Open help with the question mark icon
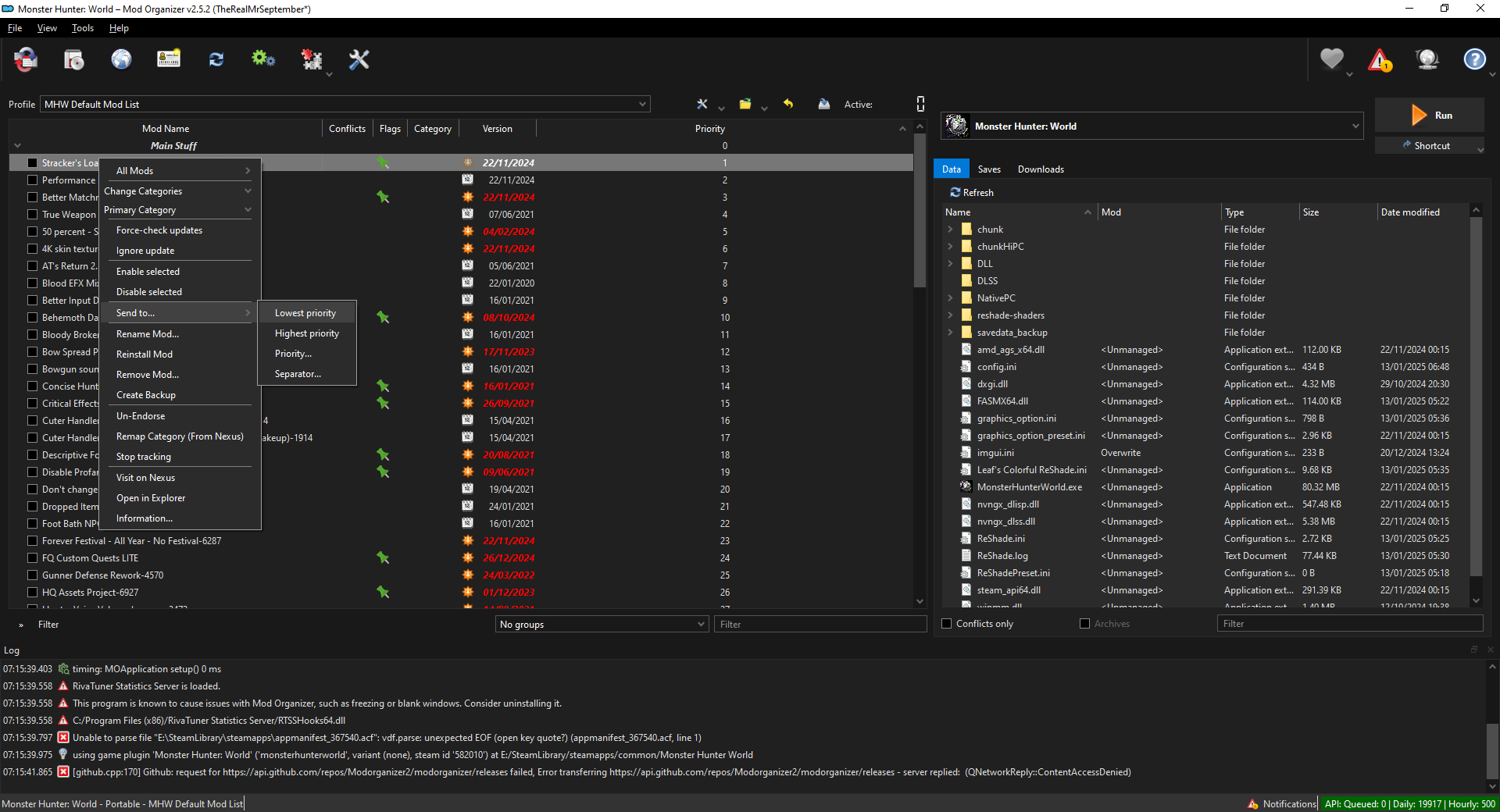Image resolution: width=1500 pixels, height=812 pixels. 1475,59
